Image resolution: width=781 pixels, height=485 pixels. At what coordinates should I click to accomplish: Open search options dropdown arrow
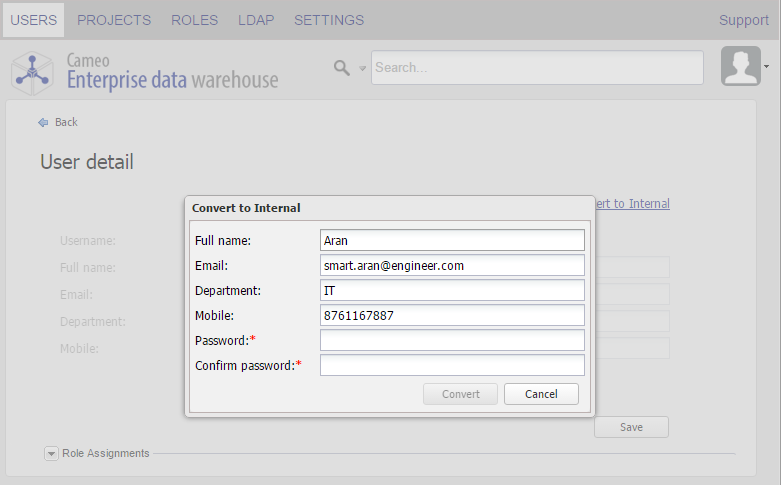coord(362,69)
